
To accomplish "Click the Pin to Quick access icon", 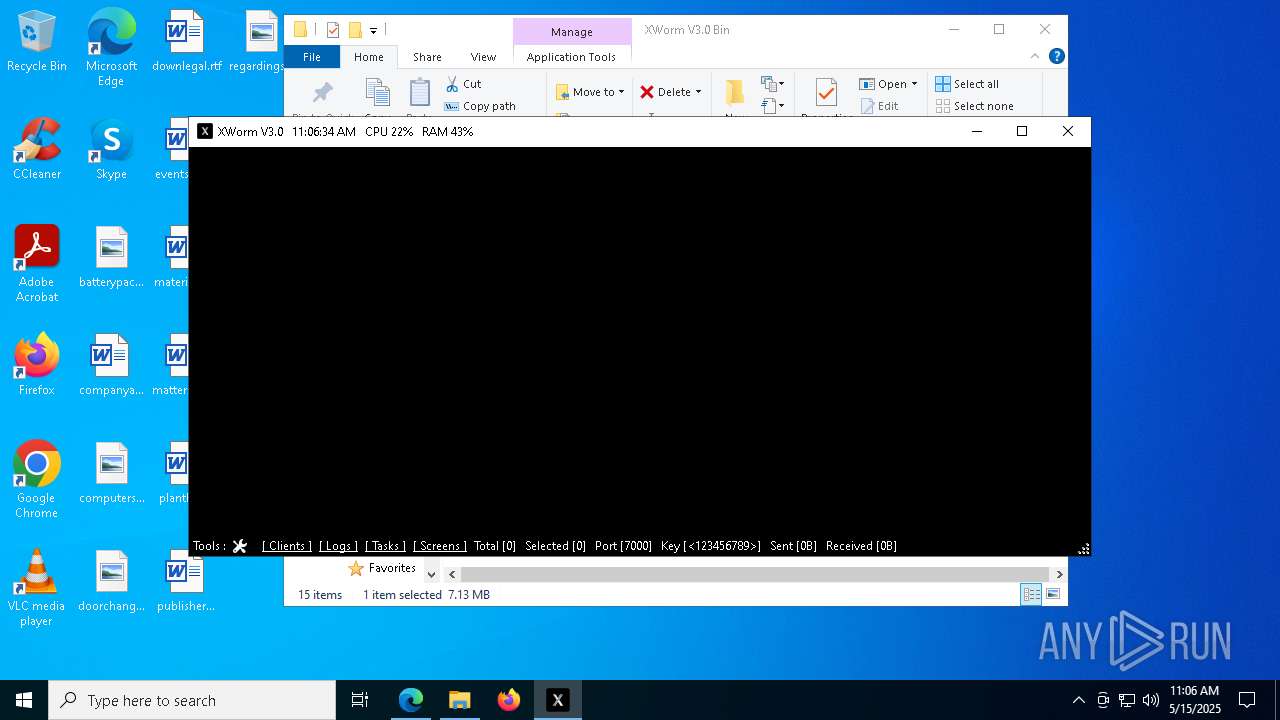I will tap(322, 93).
